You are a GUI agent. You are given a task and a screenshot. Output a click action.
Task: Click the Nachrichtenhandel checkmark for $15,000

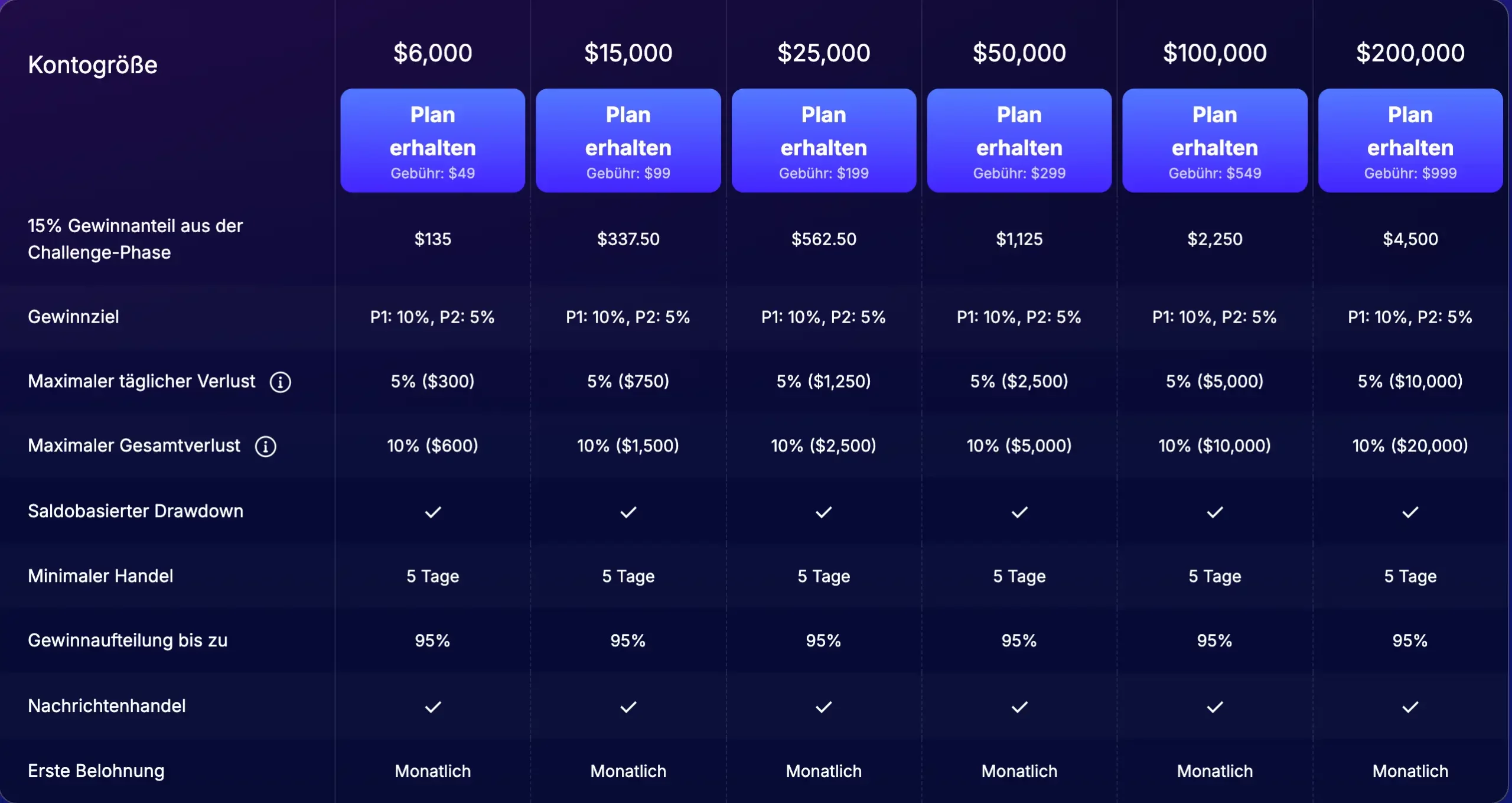pyautogui.click(x=628, y=707)
